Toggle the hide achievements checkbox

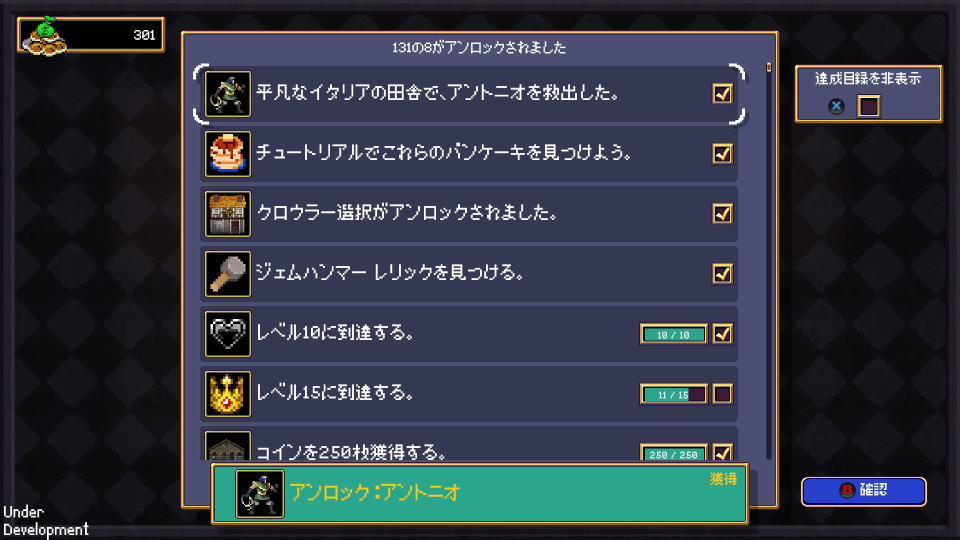(x=868, y=106)
